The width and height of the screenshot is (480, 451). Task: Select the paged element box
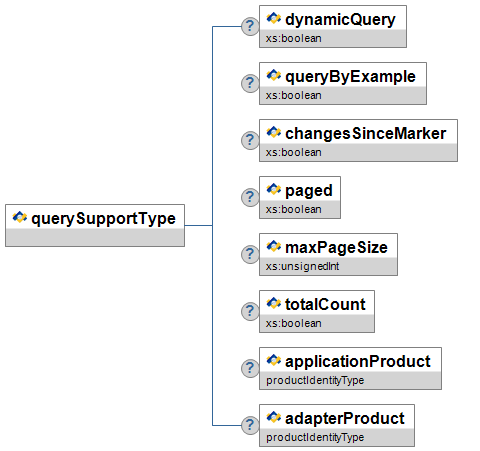[300, 197]
